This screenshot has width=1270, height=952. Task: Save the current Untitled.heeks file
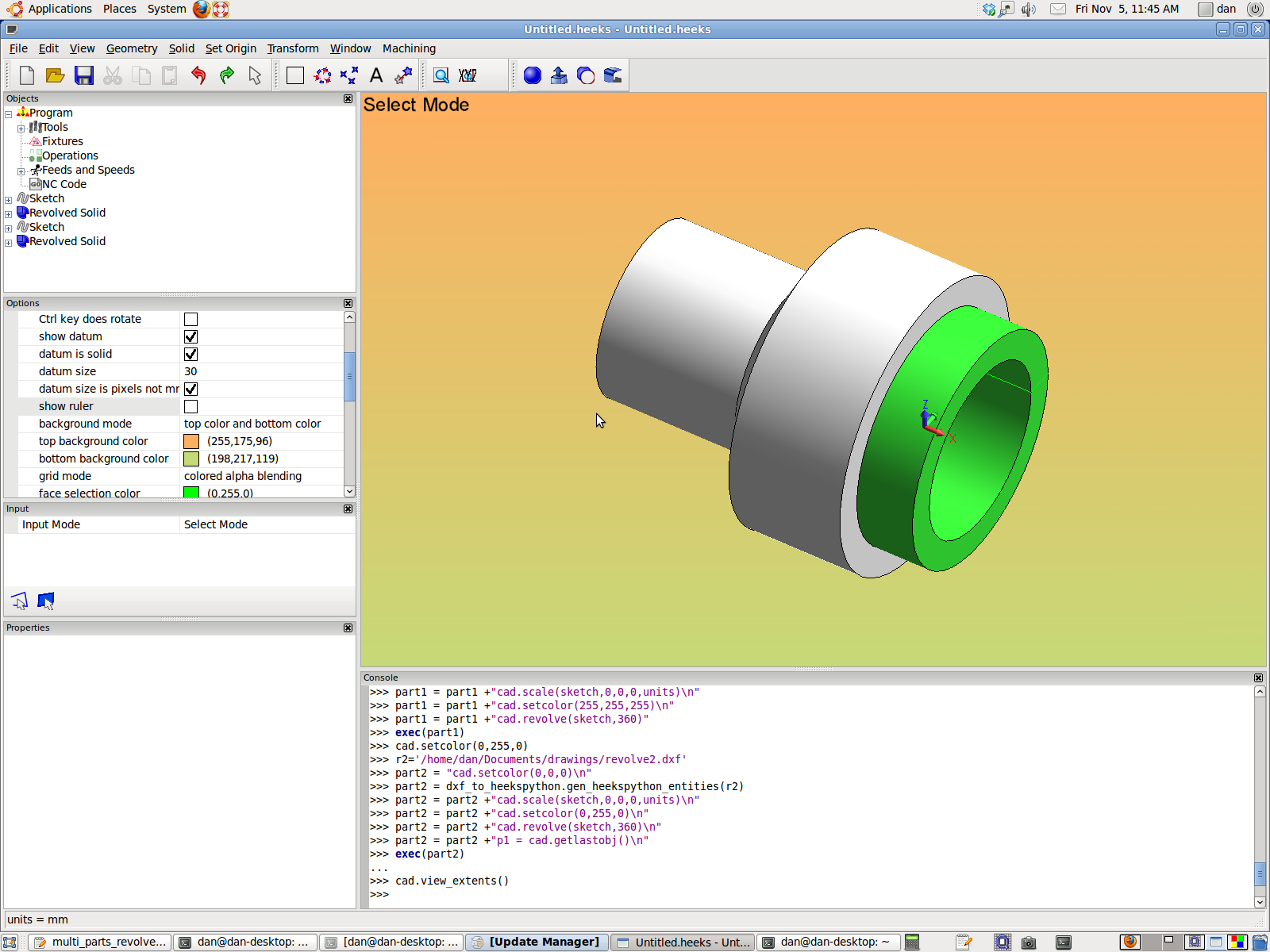point(83,75)
